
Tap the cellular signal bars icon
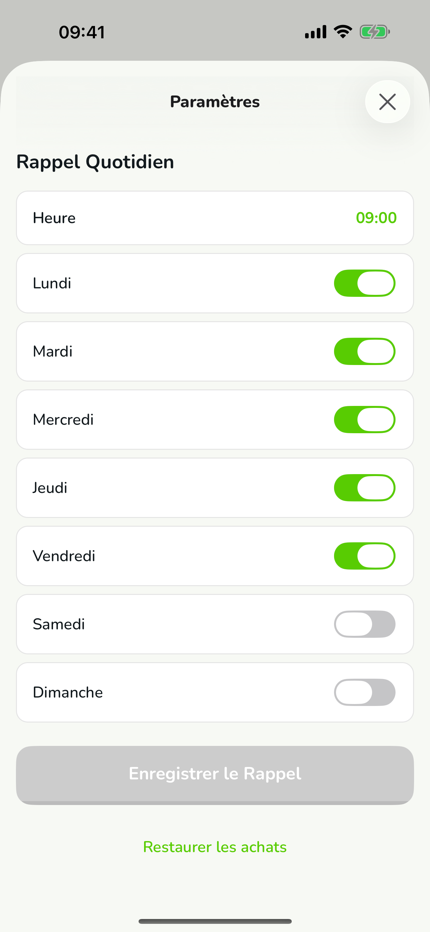(x=315, y=32)
